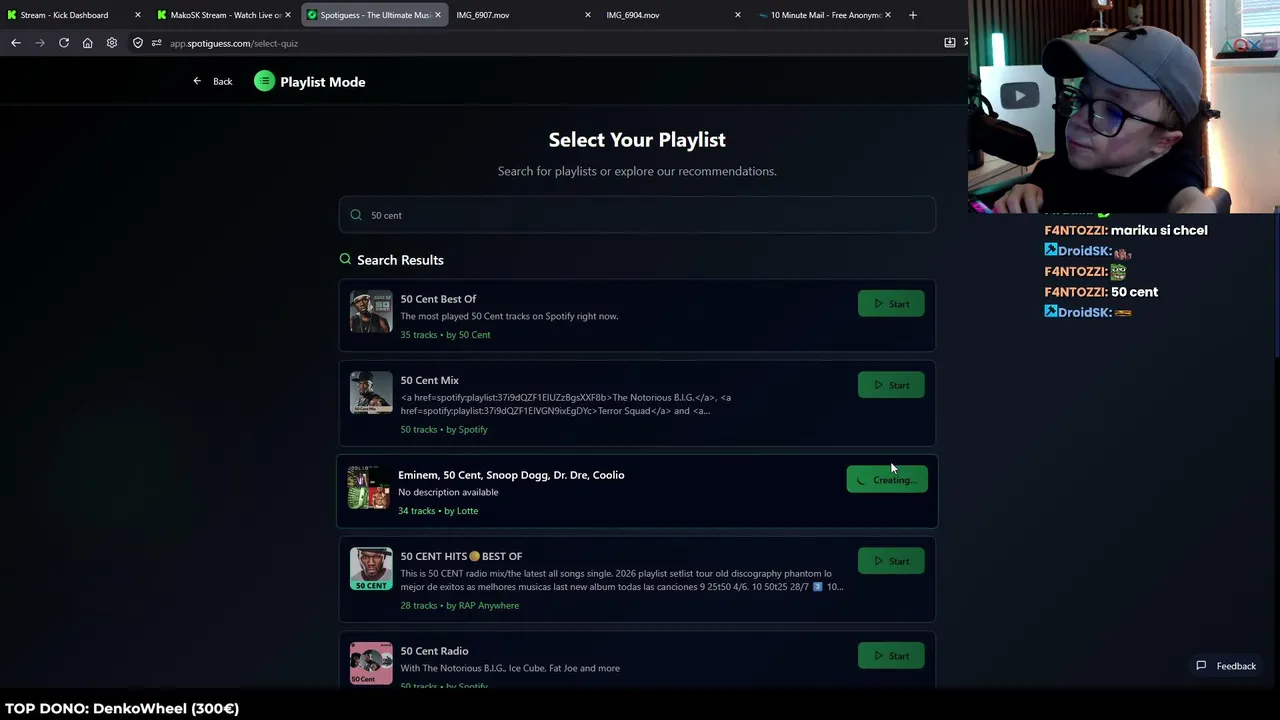The height and width of the screenshot is (720, 1280).
Task: Start the 50 Cent Mix playlist
Action: click(x=891, y=385)
